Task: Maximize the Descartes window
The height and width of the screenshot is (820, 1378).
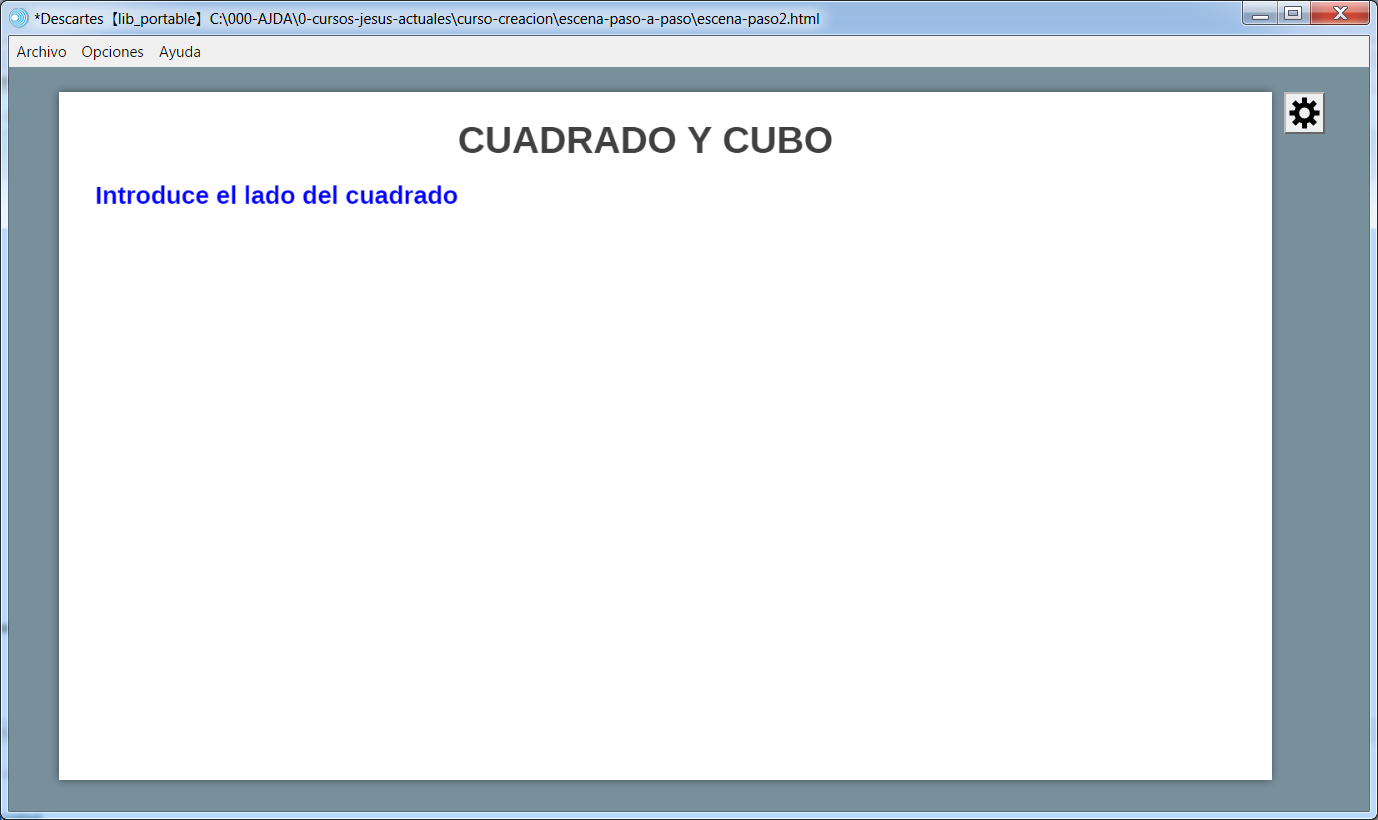Action: [1293, 14]
